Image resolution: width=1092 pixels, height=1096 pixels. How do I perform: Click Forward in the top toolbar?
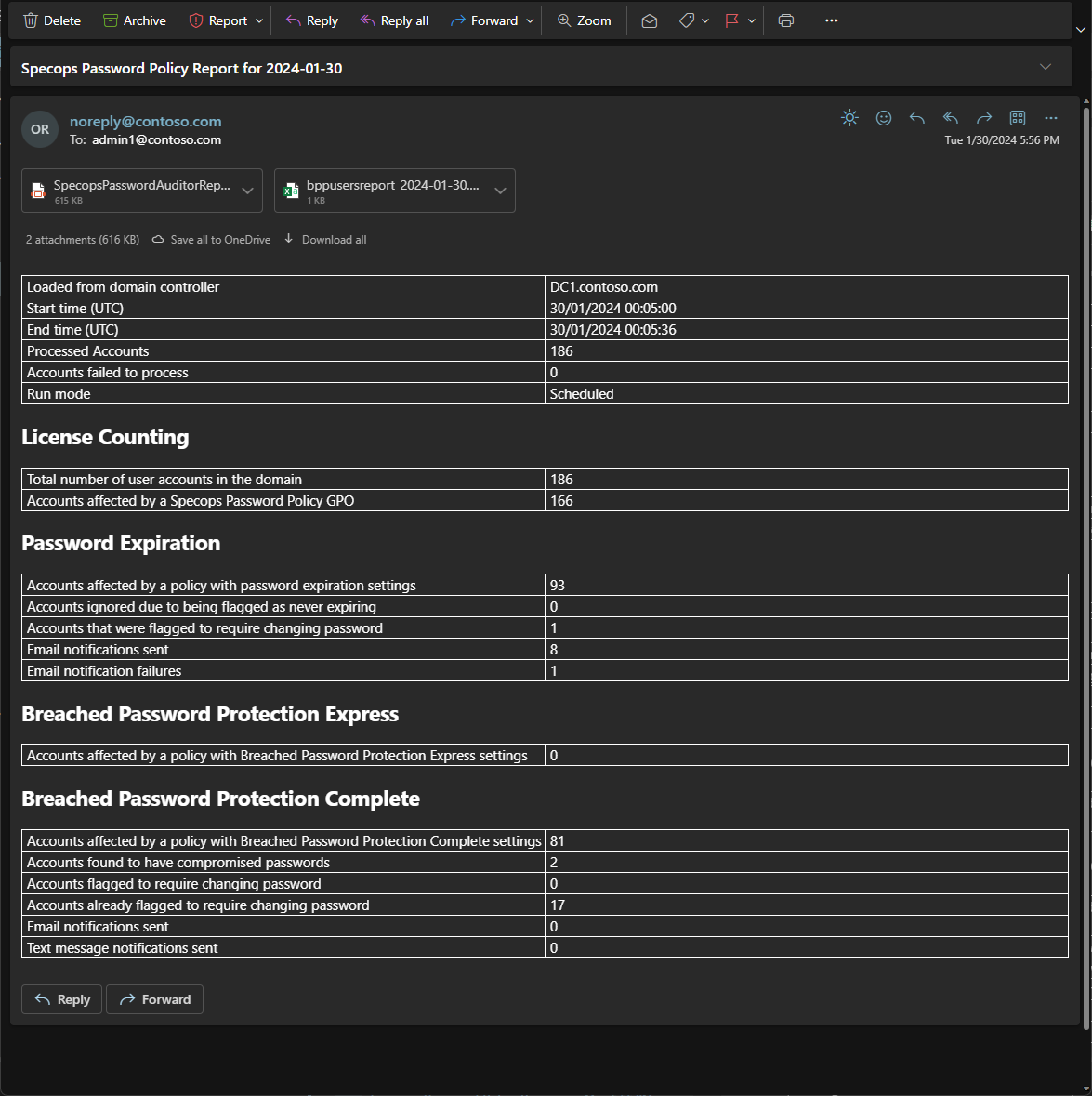coord(484,20)
